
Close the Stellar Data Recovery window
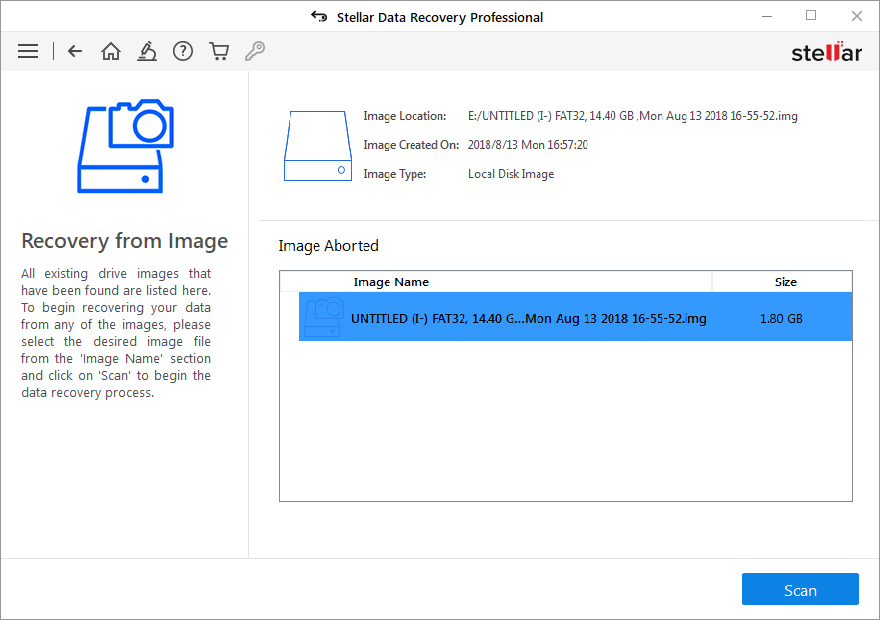(x=856, y=16)
